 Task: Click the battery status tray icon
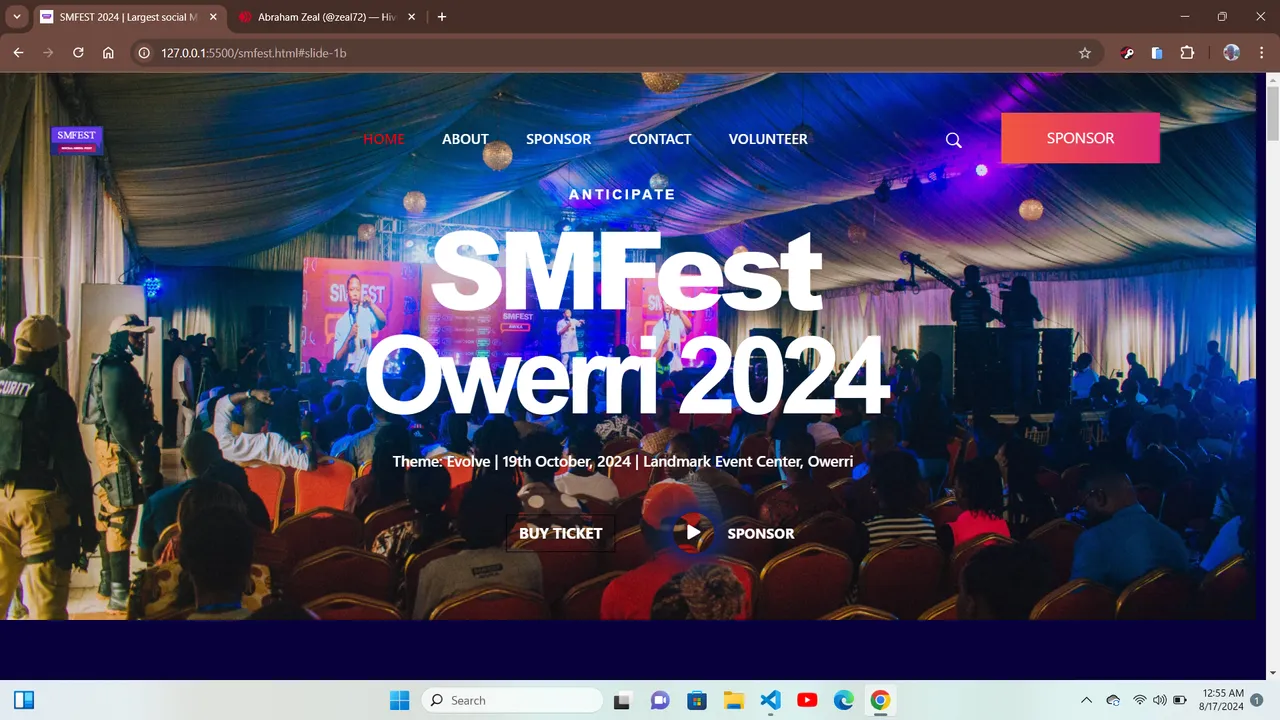coord(1180,700)
